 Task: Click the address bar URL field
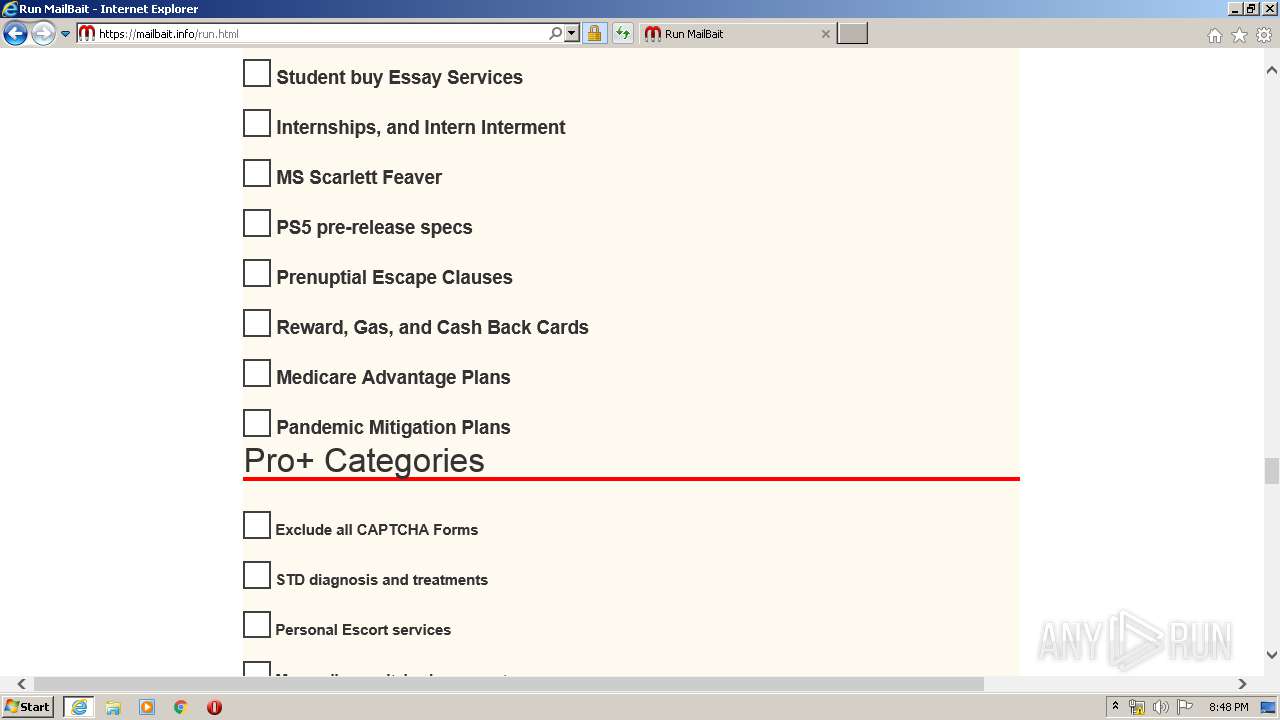[320, 34]
